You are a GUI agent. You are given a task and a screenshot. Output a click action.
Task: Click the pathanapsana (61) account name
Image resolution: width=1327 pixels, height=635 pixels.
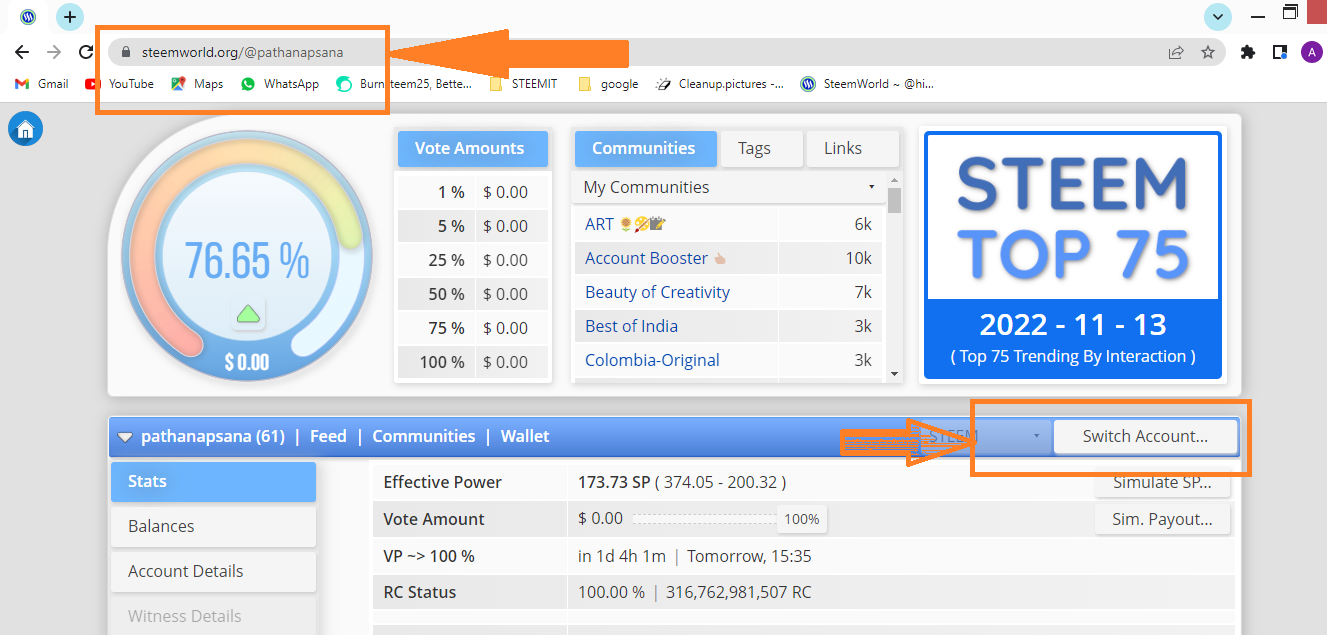click(213, 436)
